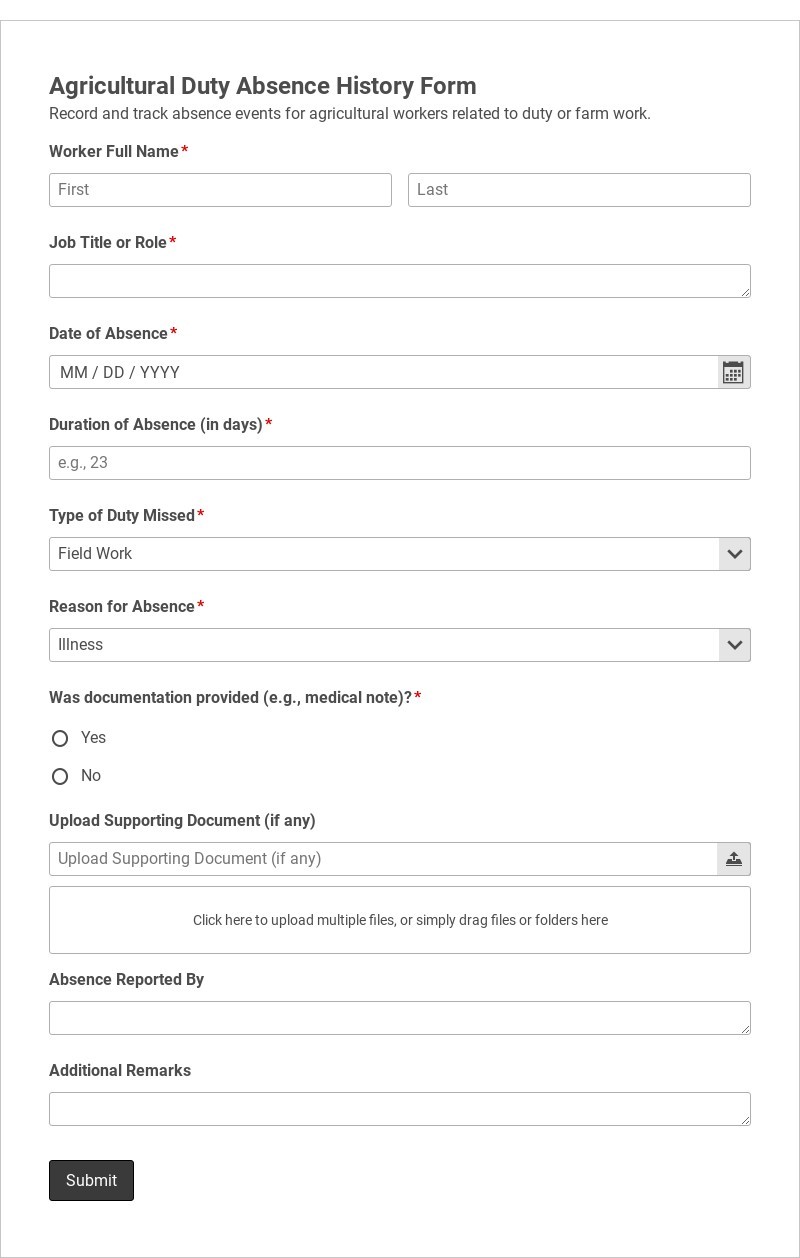800x1258 pixels.
Task: Click the 'Reason for Absence' label
Action: 122,606
